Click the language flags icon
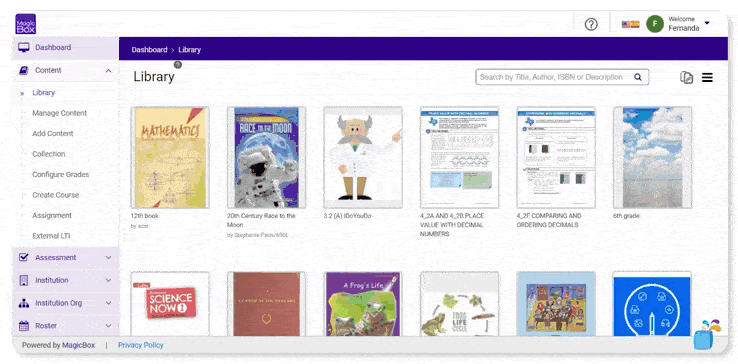The image size is (738, 364). point(630,24)
